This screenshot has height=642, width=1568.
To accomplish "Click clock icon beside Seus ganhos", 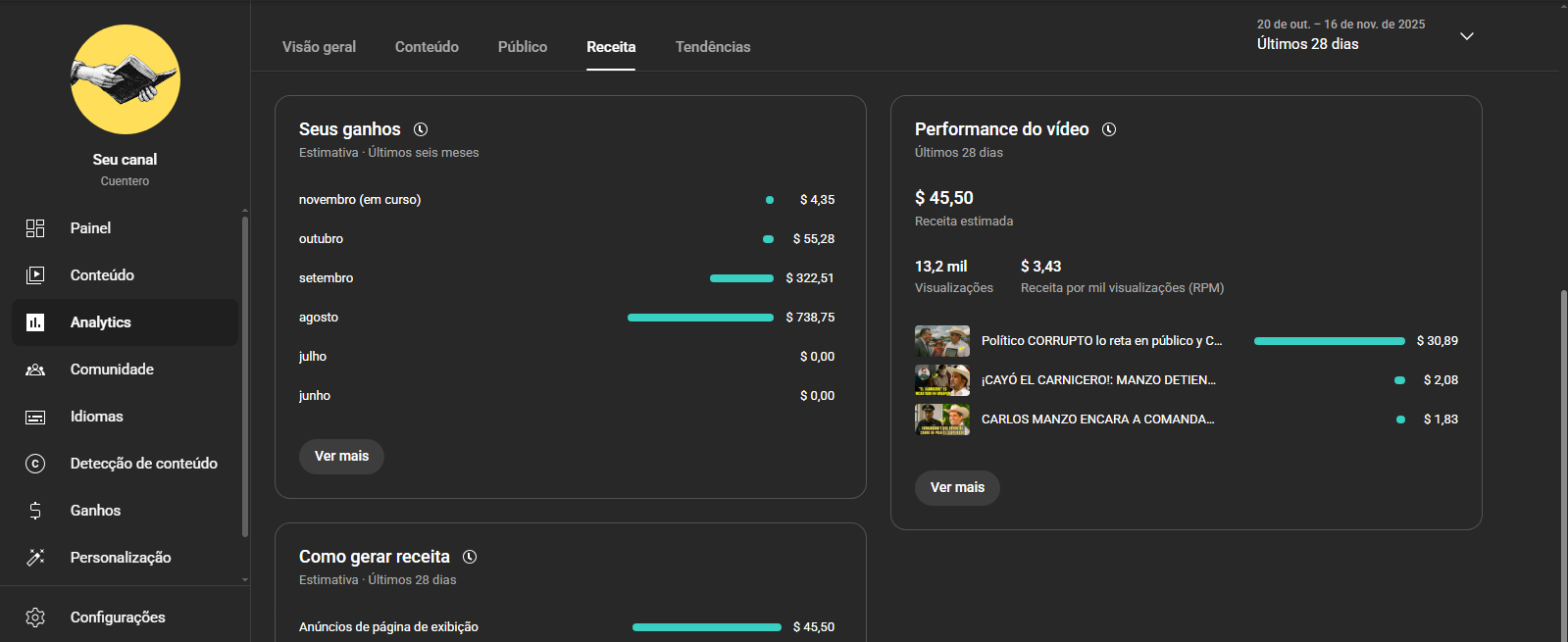I will pyautogui.click(x=421, y=129).
